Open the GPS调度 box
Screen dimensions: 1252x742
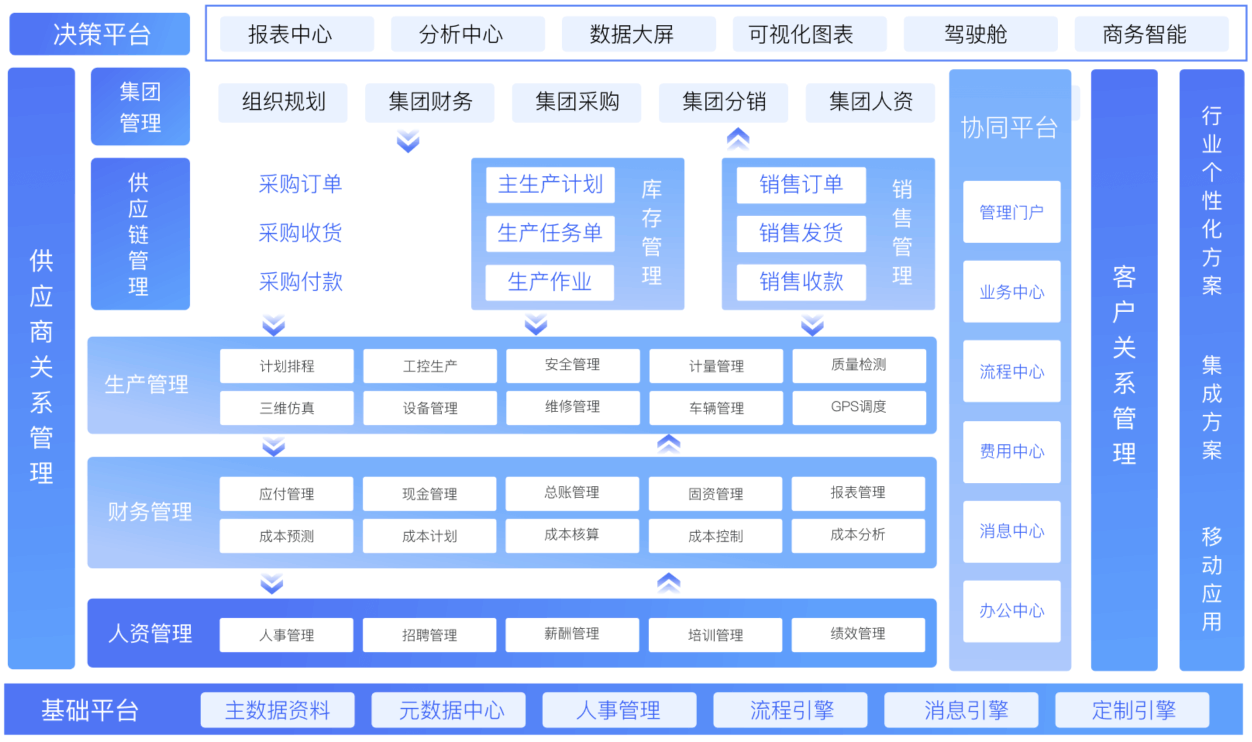click(x=859, y=407)
